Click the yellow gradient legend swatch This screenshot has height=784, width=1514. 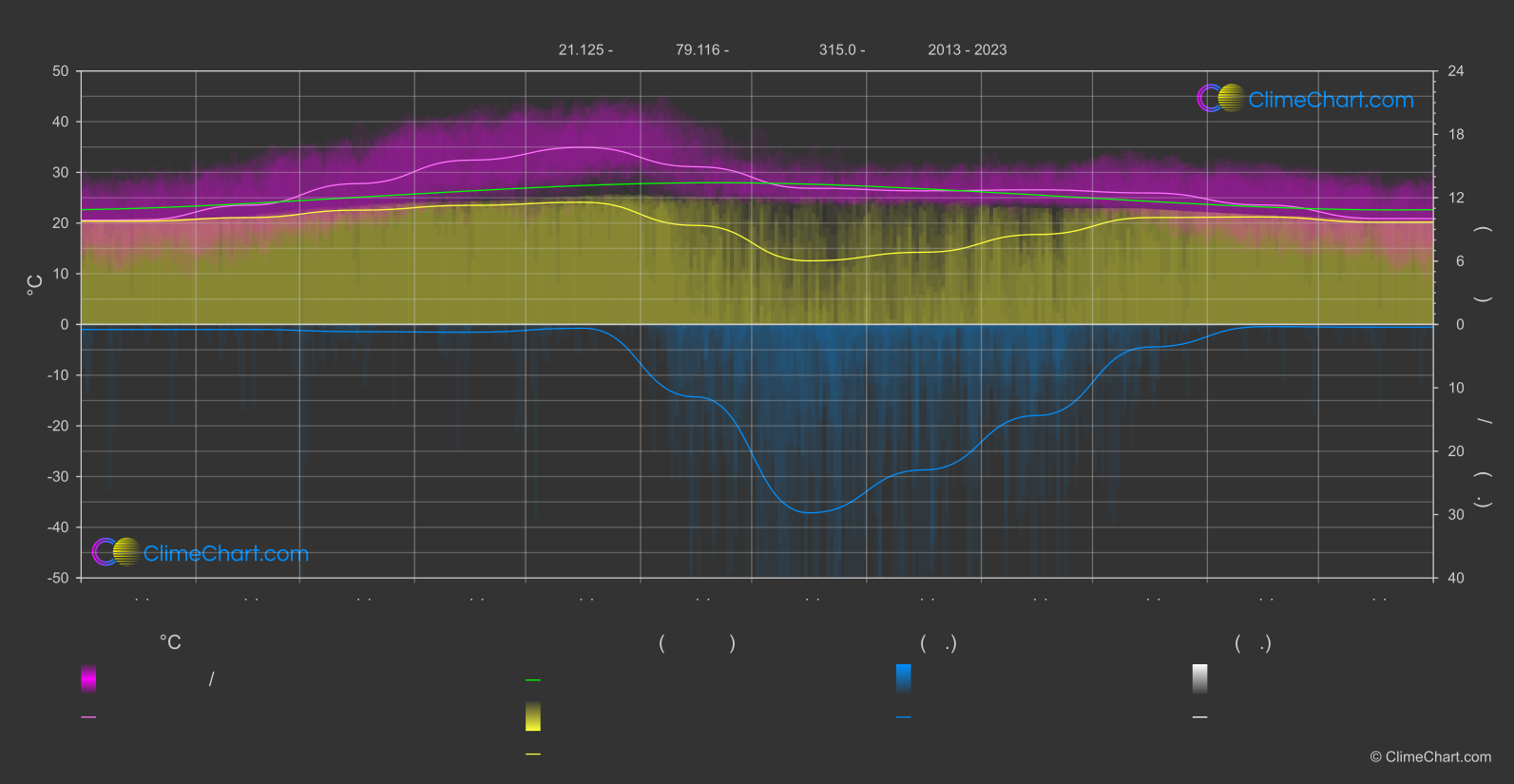tap(533, 717)
